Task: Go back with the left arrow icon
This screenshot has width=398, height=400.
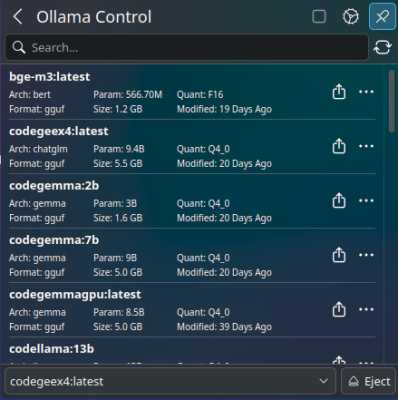Action: [x=18, y=17]
